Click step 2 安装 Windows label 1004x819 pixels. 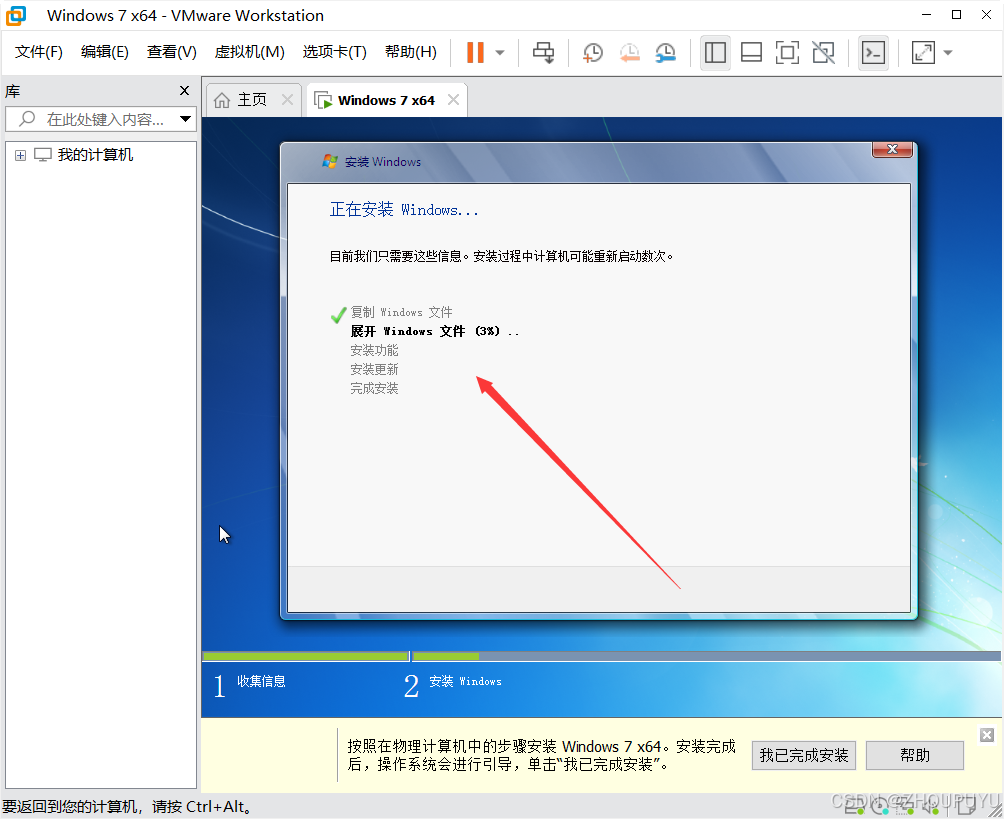click(465, 681)
